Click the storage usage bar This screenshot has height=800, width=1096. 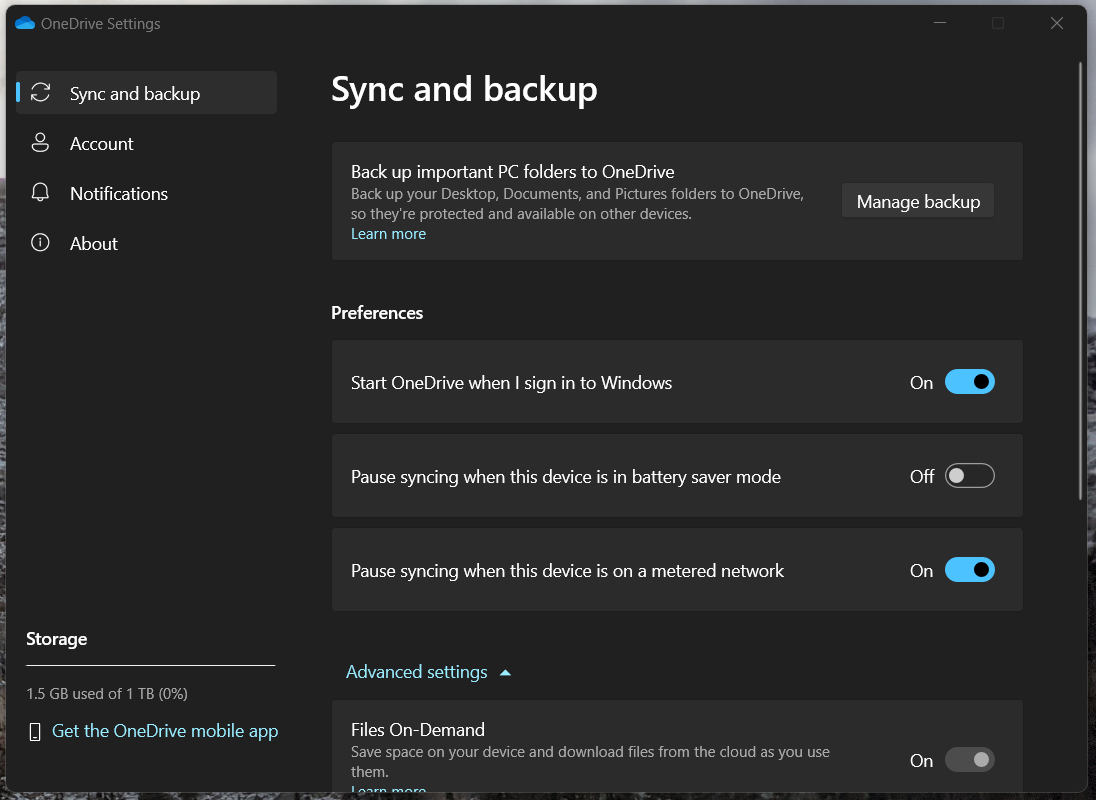click(150, 666)
